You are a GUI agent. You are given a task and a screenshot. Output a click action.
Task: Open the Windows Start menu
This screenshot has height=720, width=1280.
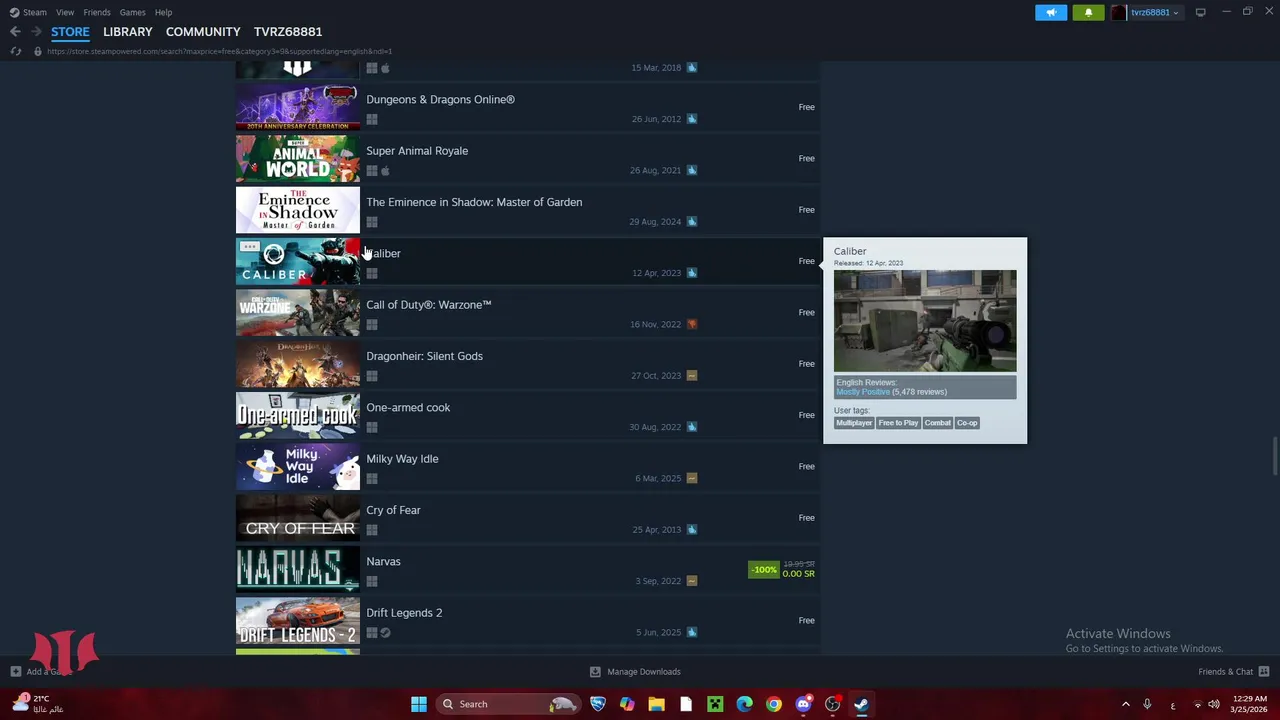[x=419, y=704]
